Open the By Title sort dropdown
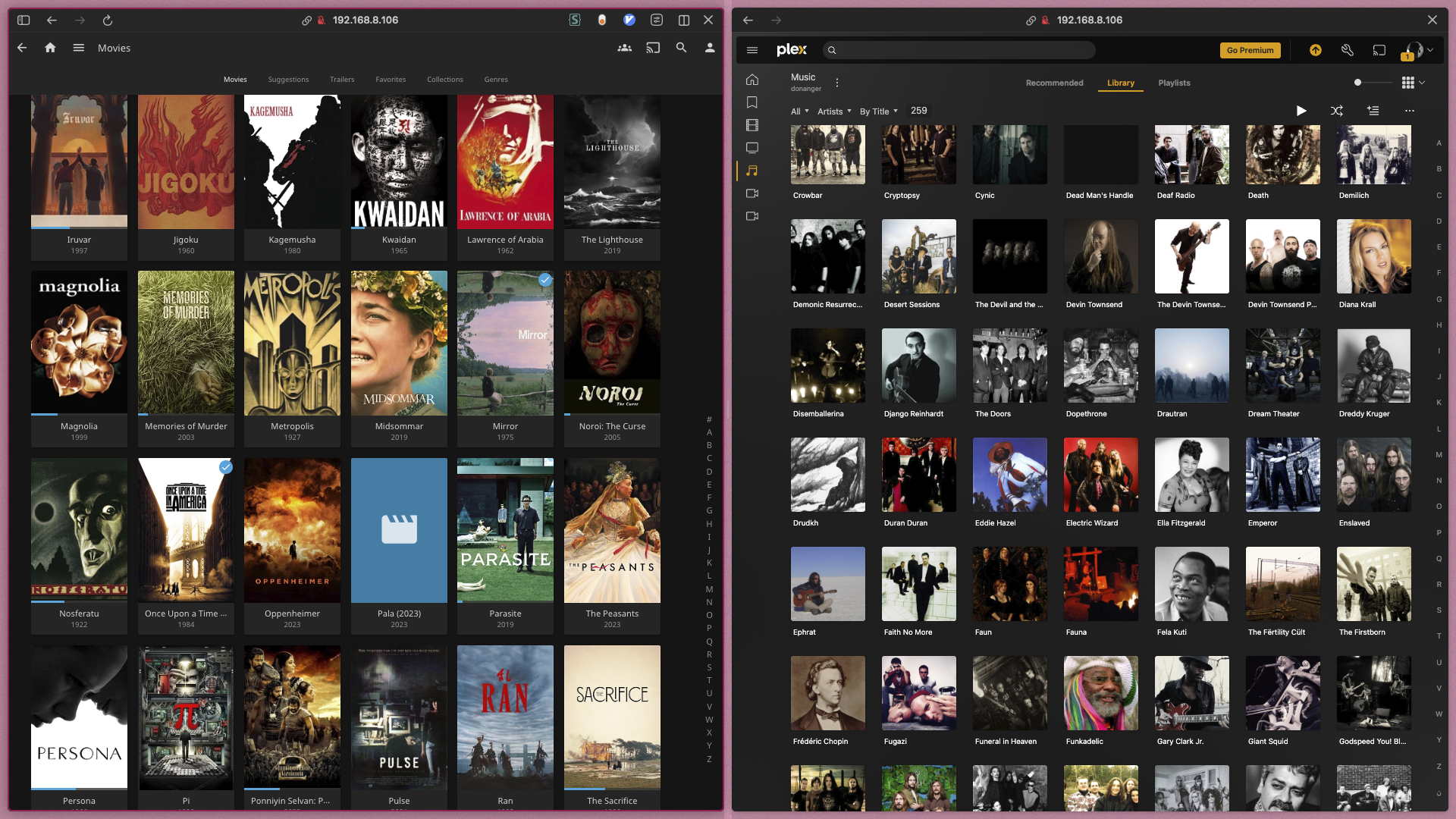 click(878, 111)
